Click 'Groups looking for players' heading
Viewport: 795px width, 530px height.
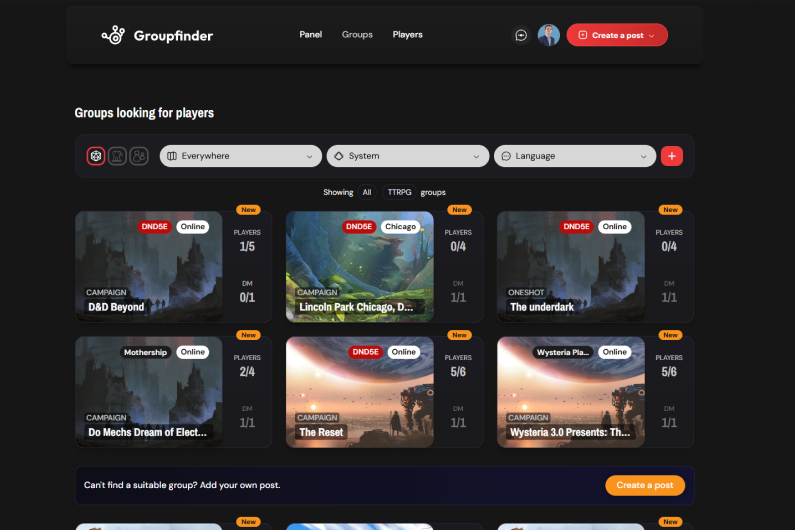144,113
